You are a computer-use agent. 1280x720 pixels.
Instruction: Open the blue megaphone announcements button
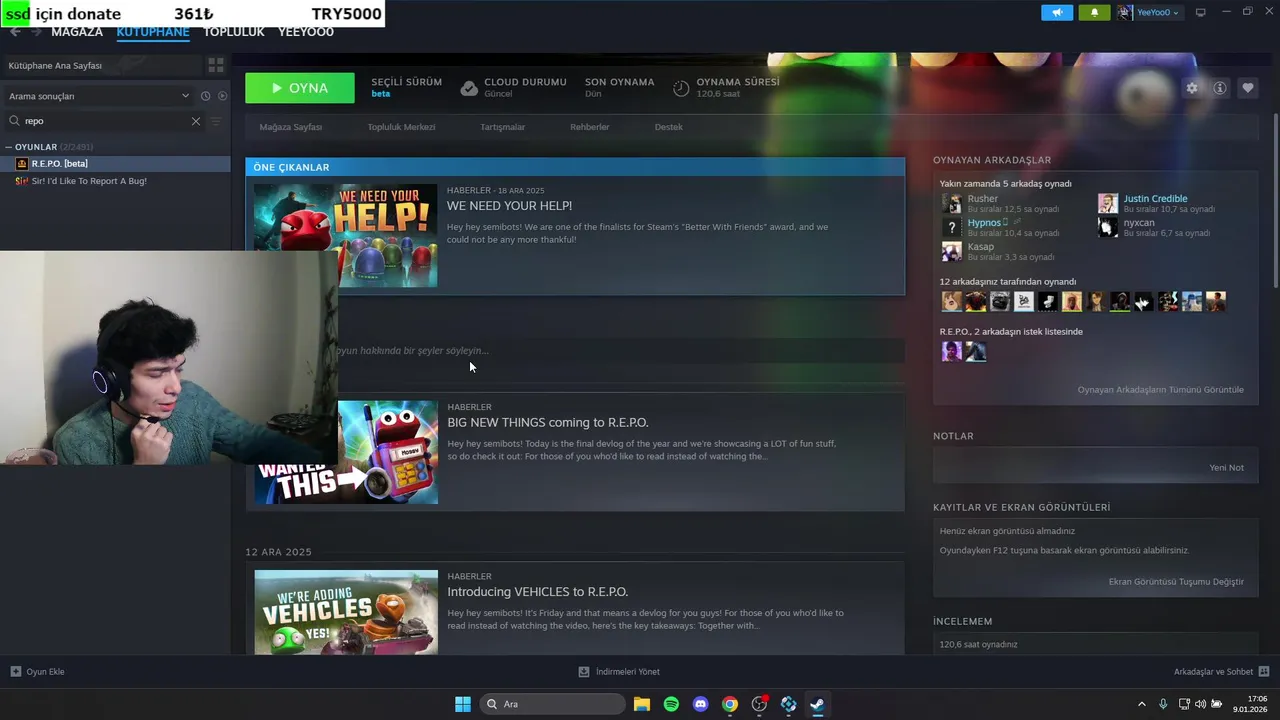coord(1057,12)
